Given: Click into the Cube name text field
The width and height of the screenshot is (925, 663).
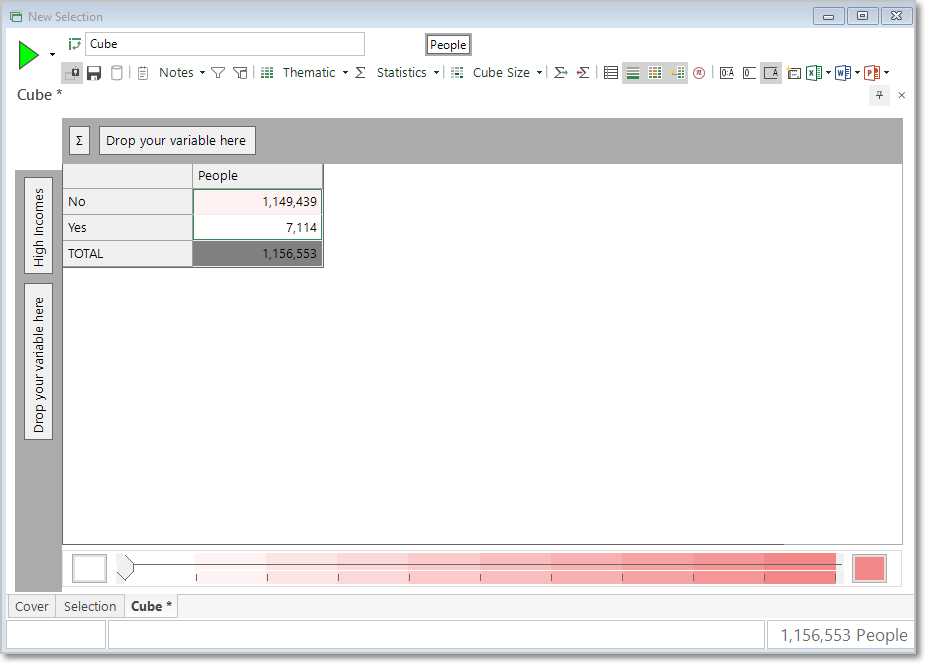Looking at the screenshot, I should pos(225,44).
